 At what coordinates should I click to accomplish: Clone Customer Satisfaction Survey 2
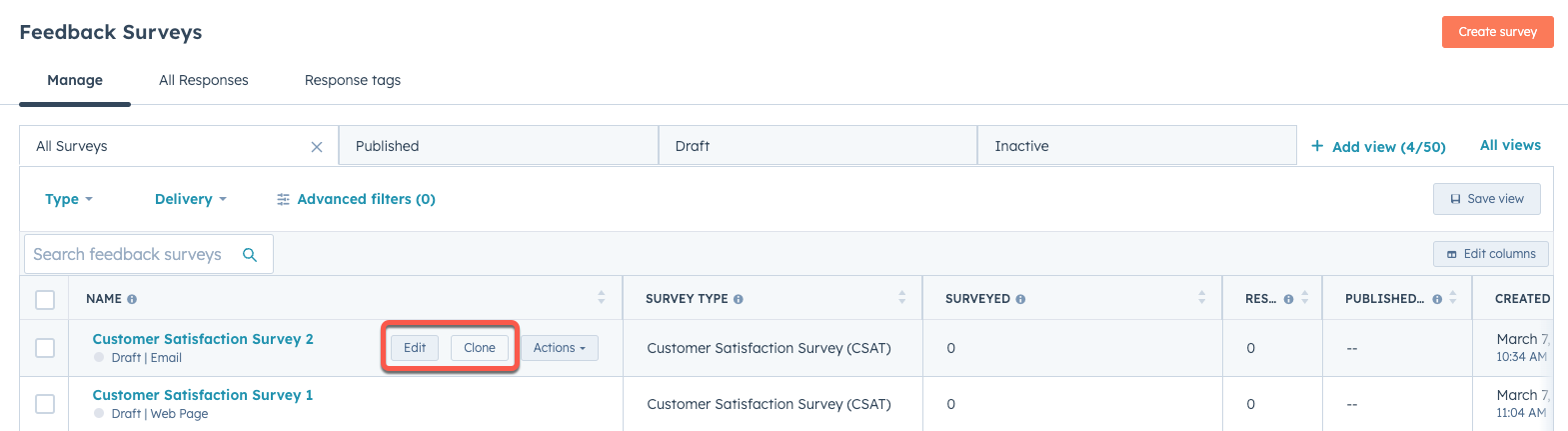pos(480,348)
